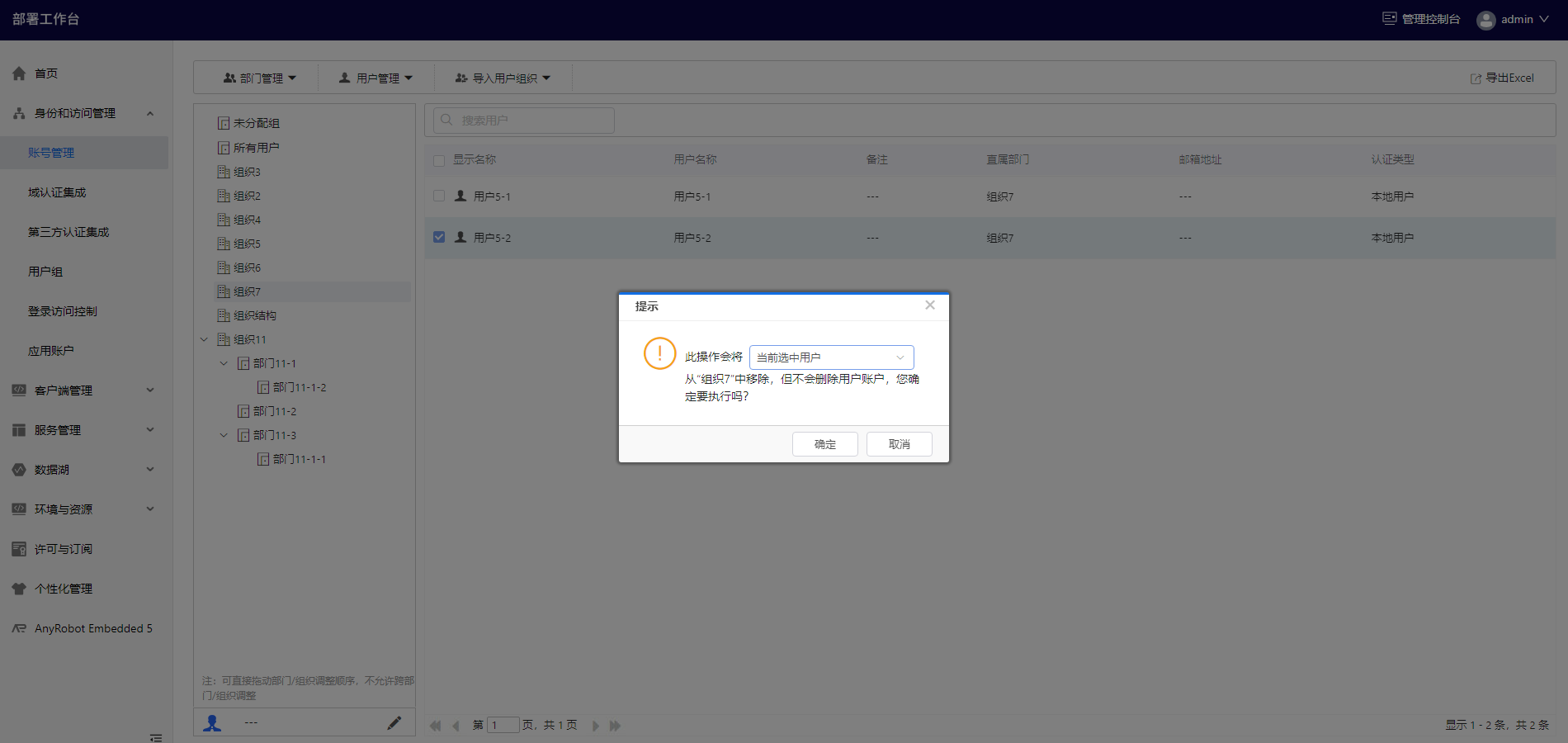Open the admin account menu arrow
Viewport: 1568px width, 743px height.
click(x=1544, y=19)
